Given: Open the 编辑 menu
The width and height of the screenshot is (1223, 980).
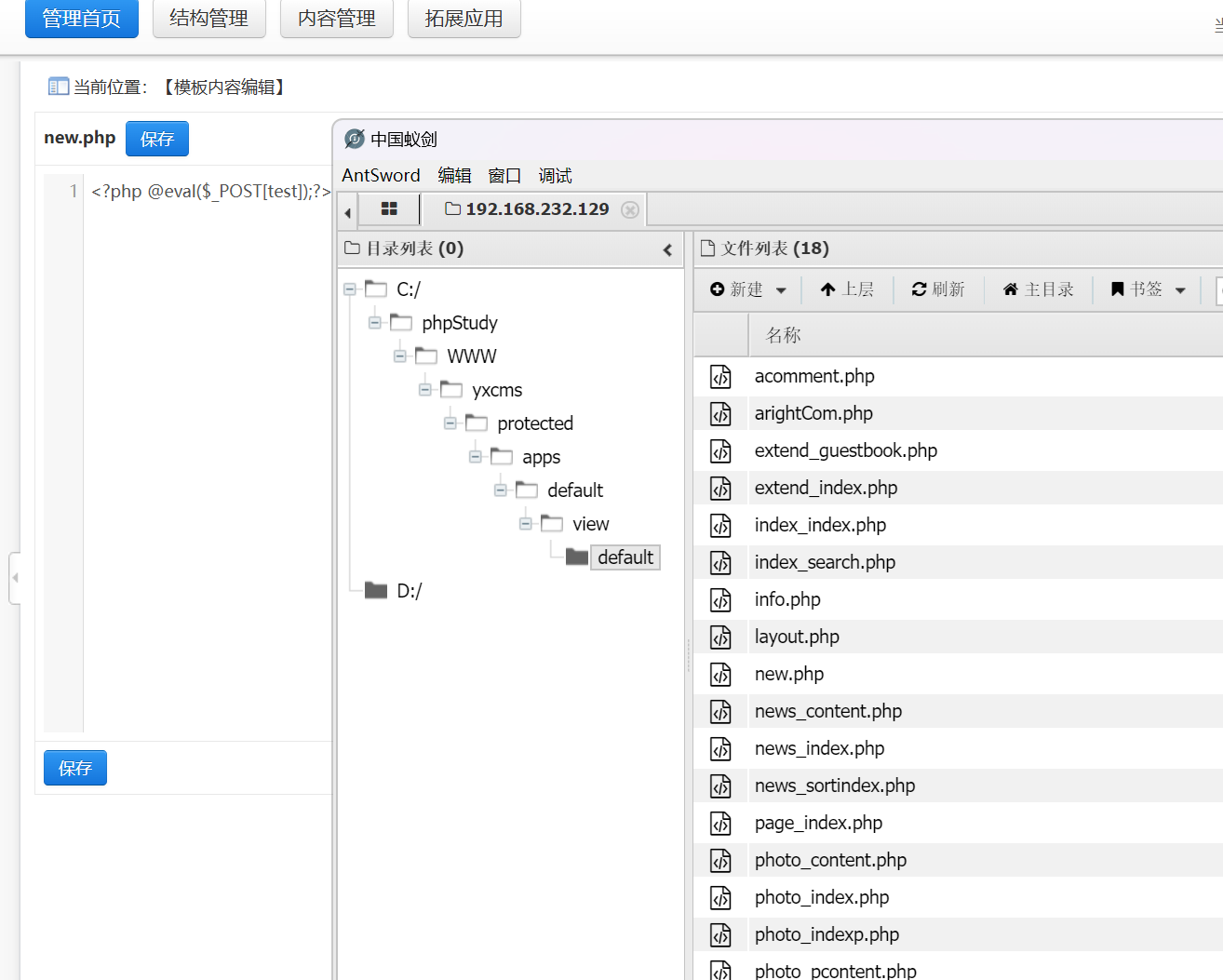Looking at the screenshot, I should tap(454, 175).
